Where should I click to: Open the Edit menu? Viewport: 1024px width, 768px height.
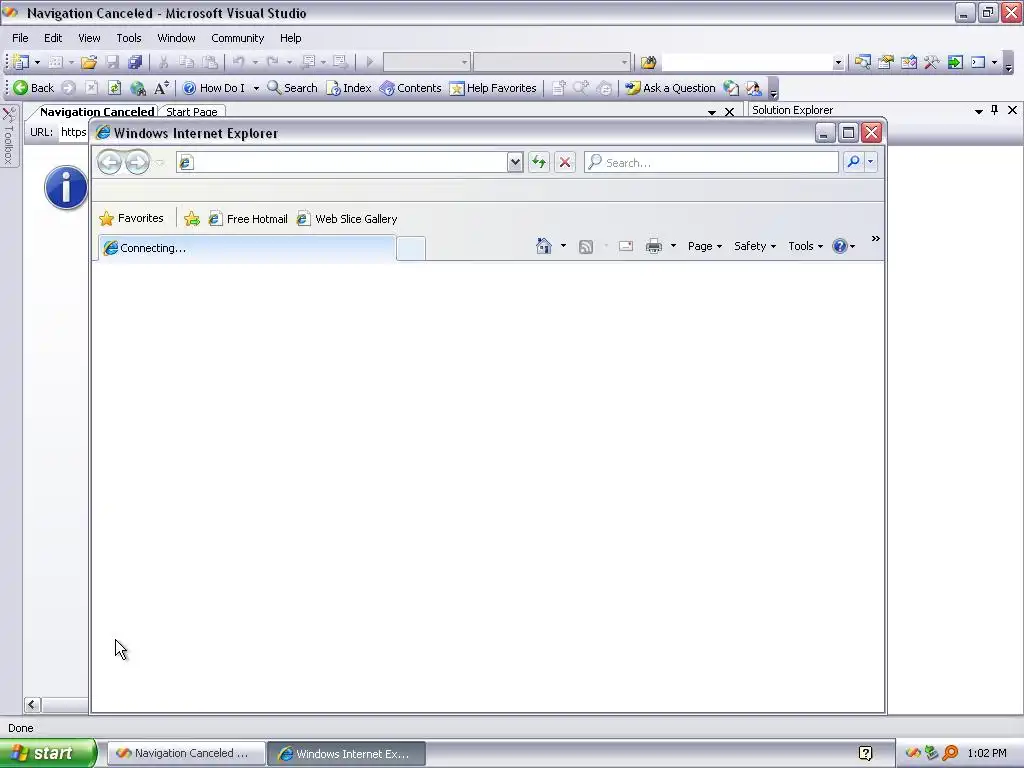[53, 38]
